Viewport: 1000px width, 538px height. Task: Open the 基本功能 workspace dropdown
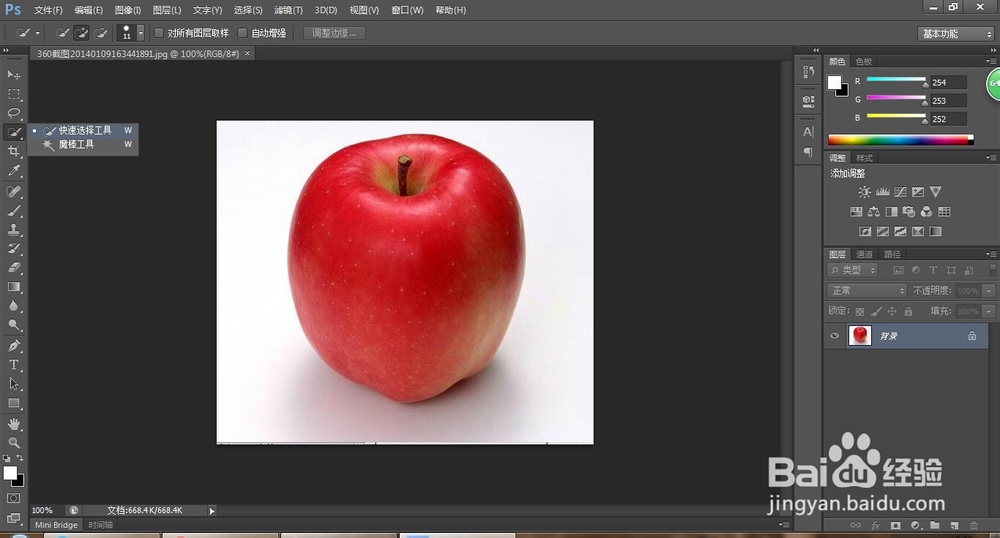(x=955, y=34)
